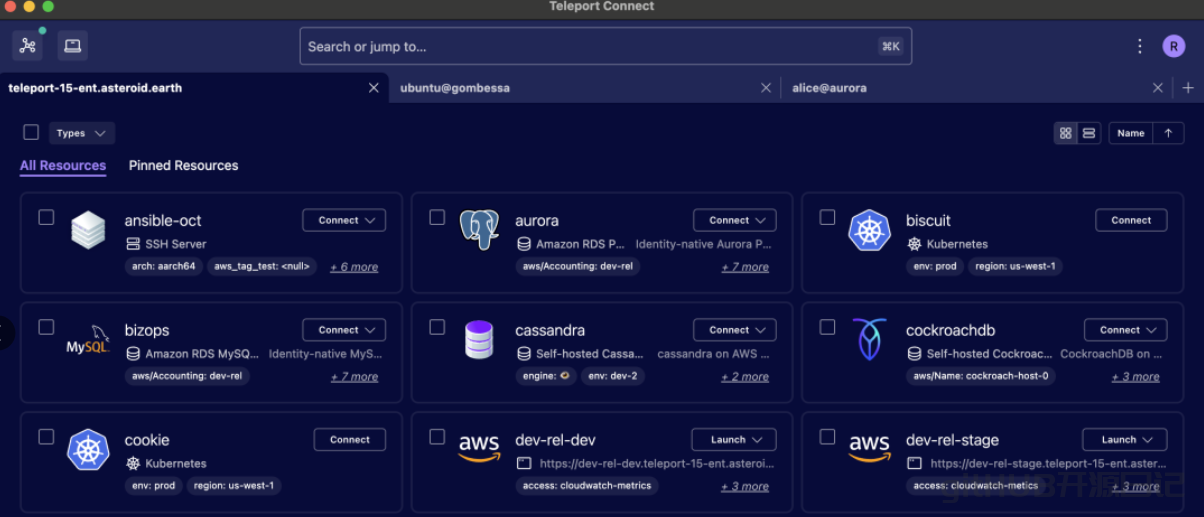
Task: Click small server icon beside SSH Server
Action: (x=132, y=244)
